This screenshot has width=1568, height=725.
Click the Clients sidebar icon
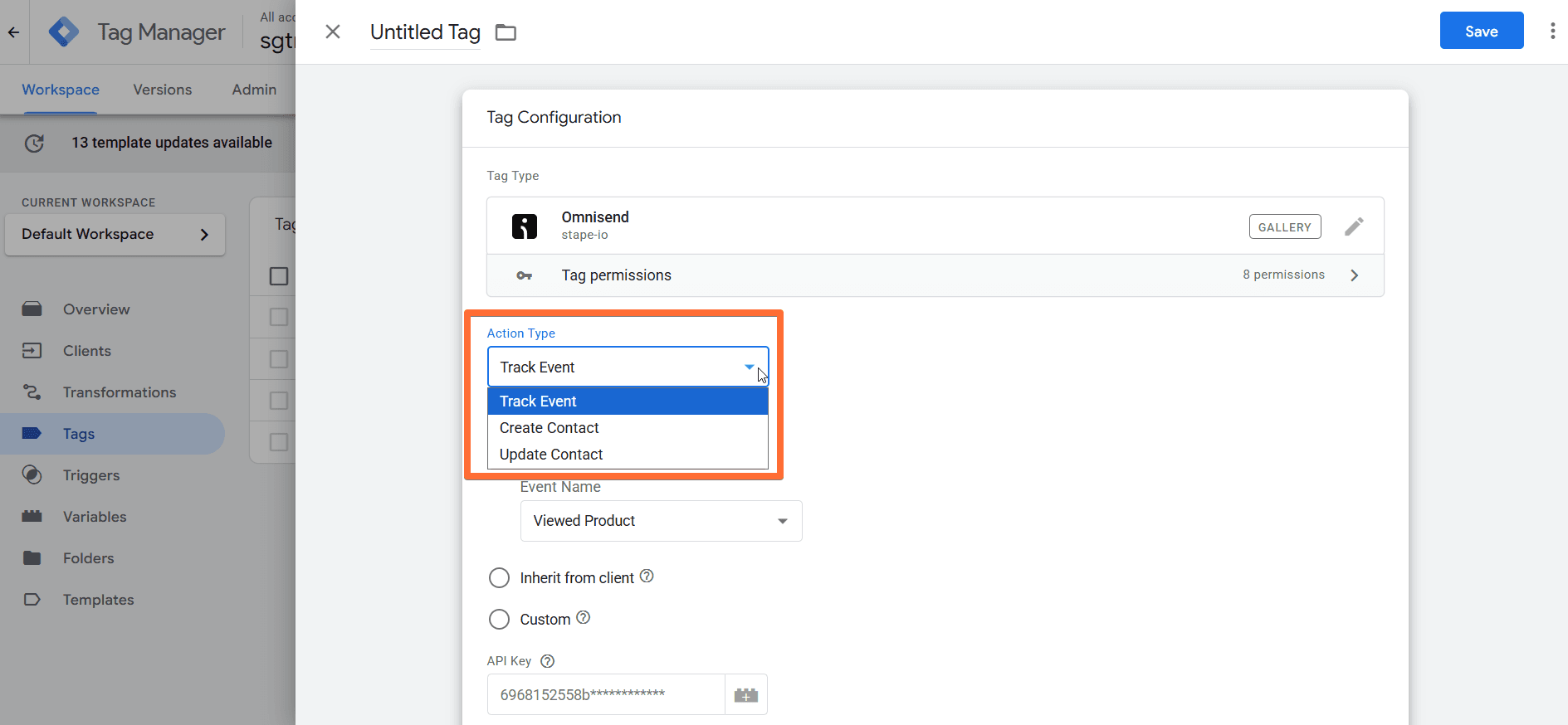(32, 351)
